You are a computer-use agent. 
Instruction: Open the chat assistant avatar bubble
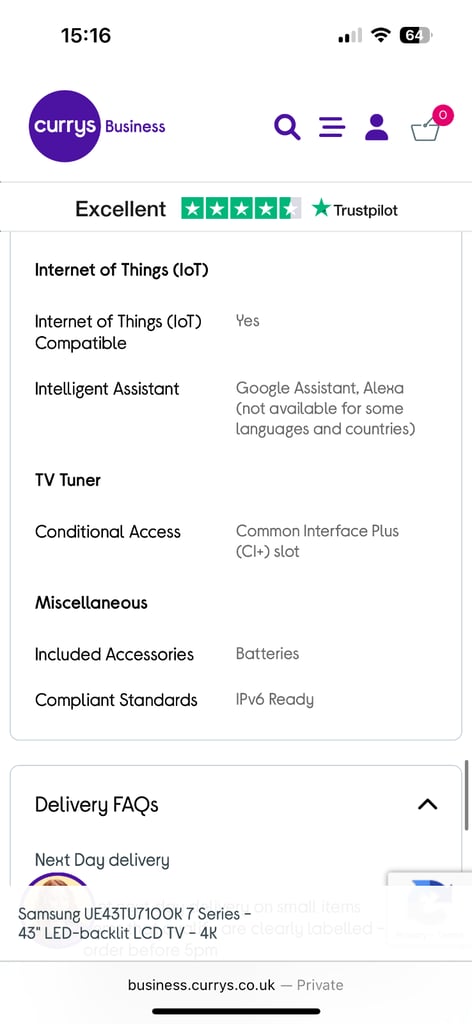point(57,908)
